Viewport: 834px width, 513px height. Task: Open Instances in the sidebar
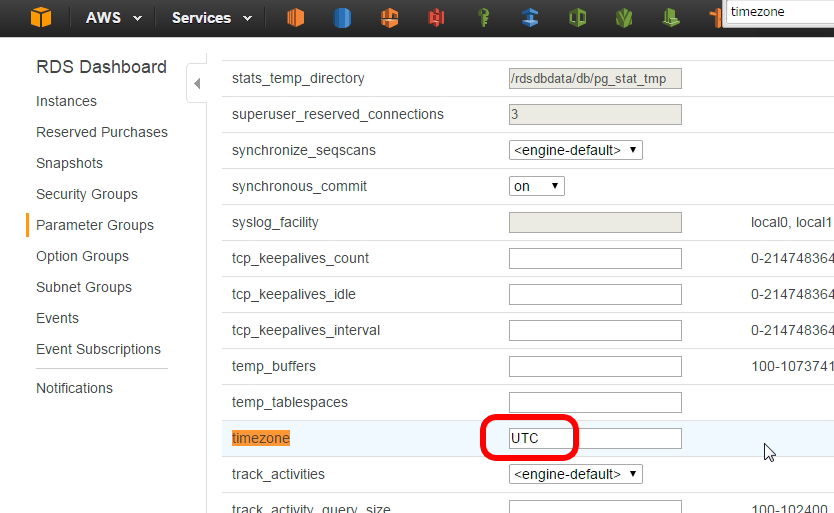point(66,101)
